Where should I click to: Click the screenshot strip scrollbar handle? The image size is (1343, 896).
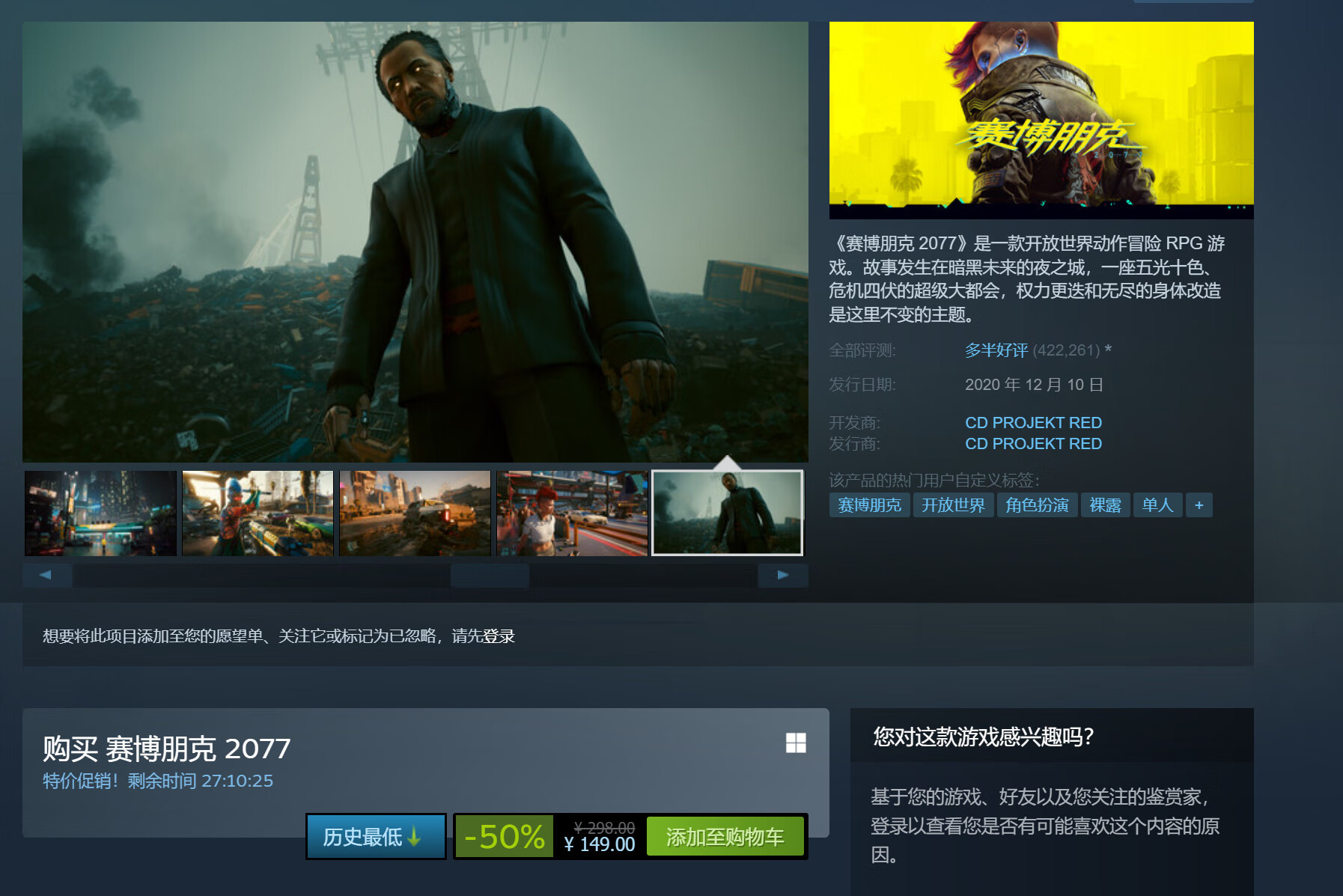click(x=490, y=575)
